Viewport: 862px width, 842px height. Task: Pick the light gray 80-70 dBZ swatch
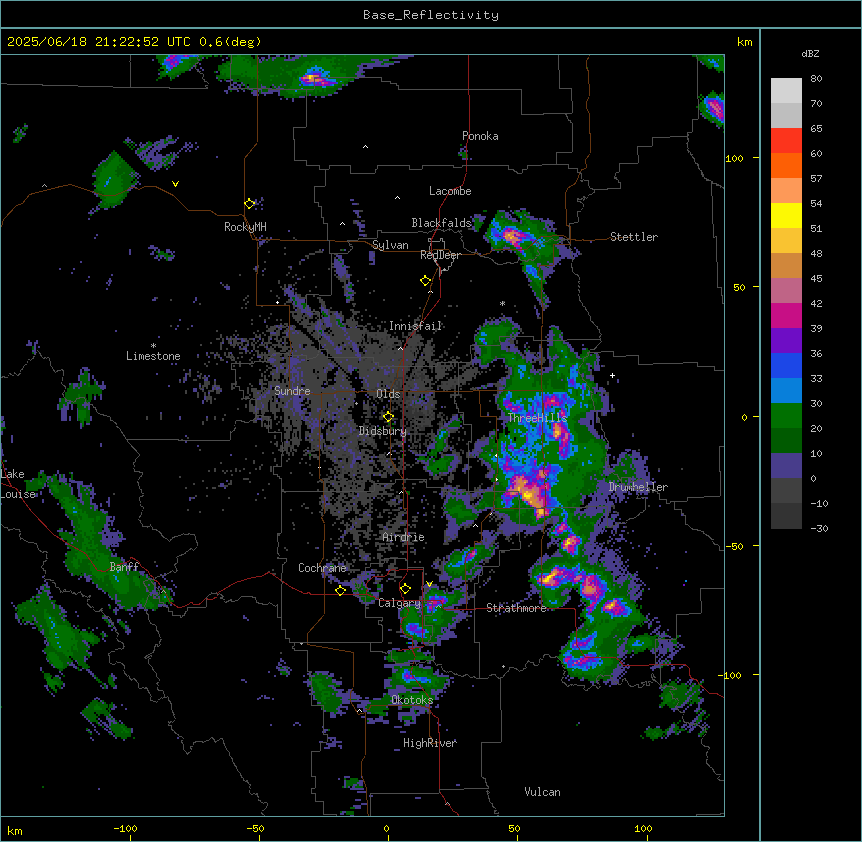click(786, 91)
